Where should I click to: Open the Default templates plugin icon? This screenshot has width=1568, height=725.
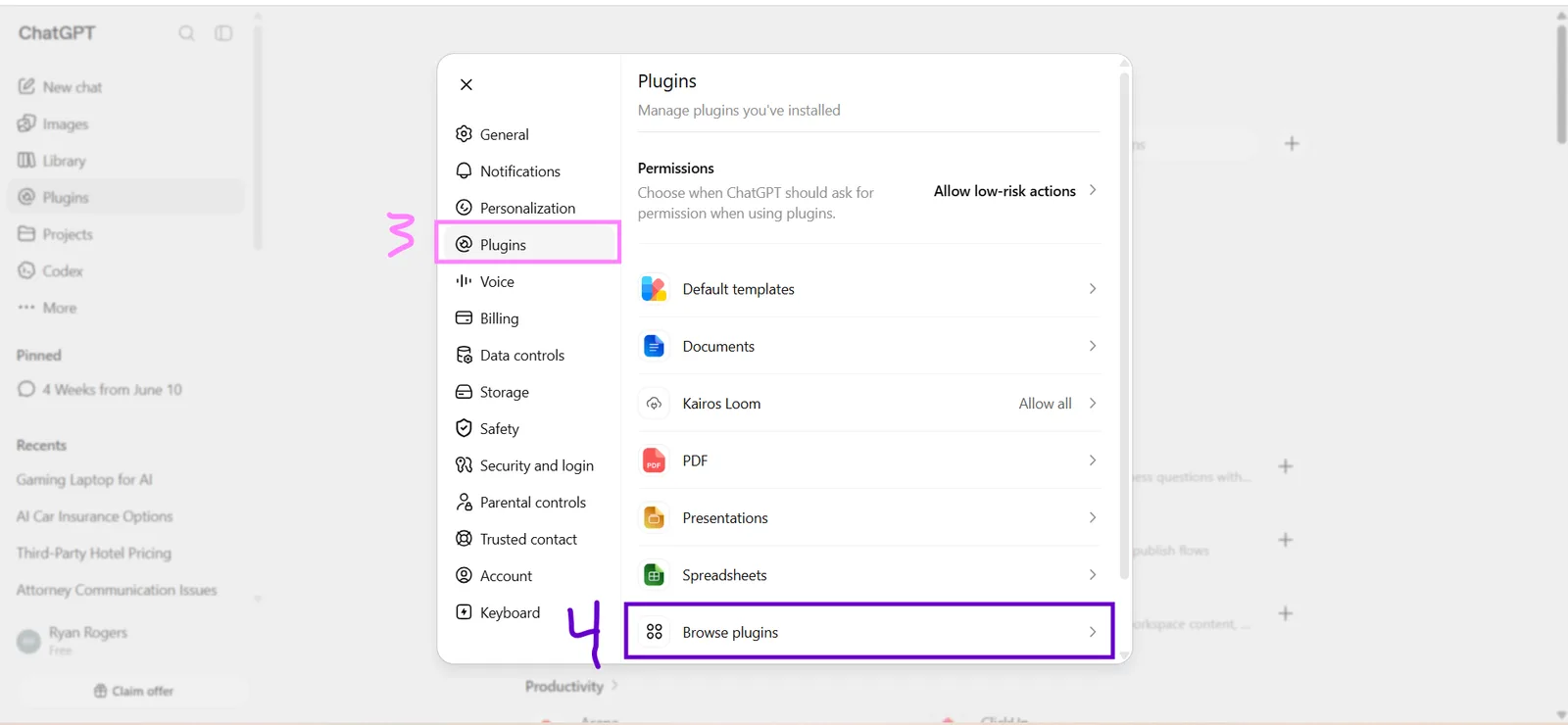[x=654, y=289]
